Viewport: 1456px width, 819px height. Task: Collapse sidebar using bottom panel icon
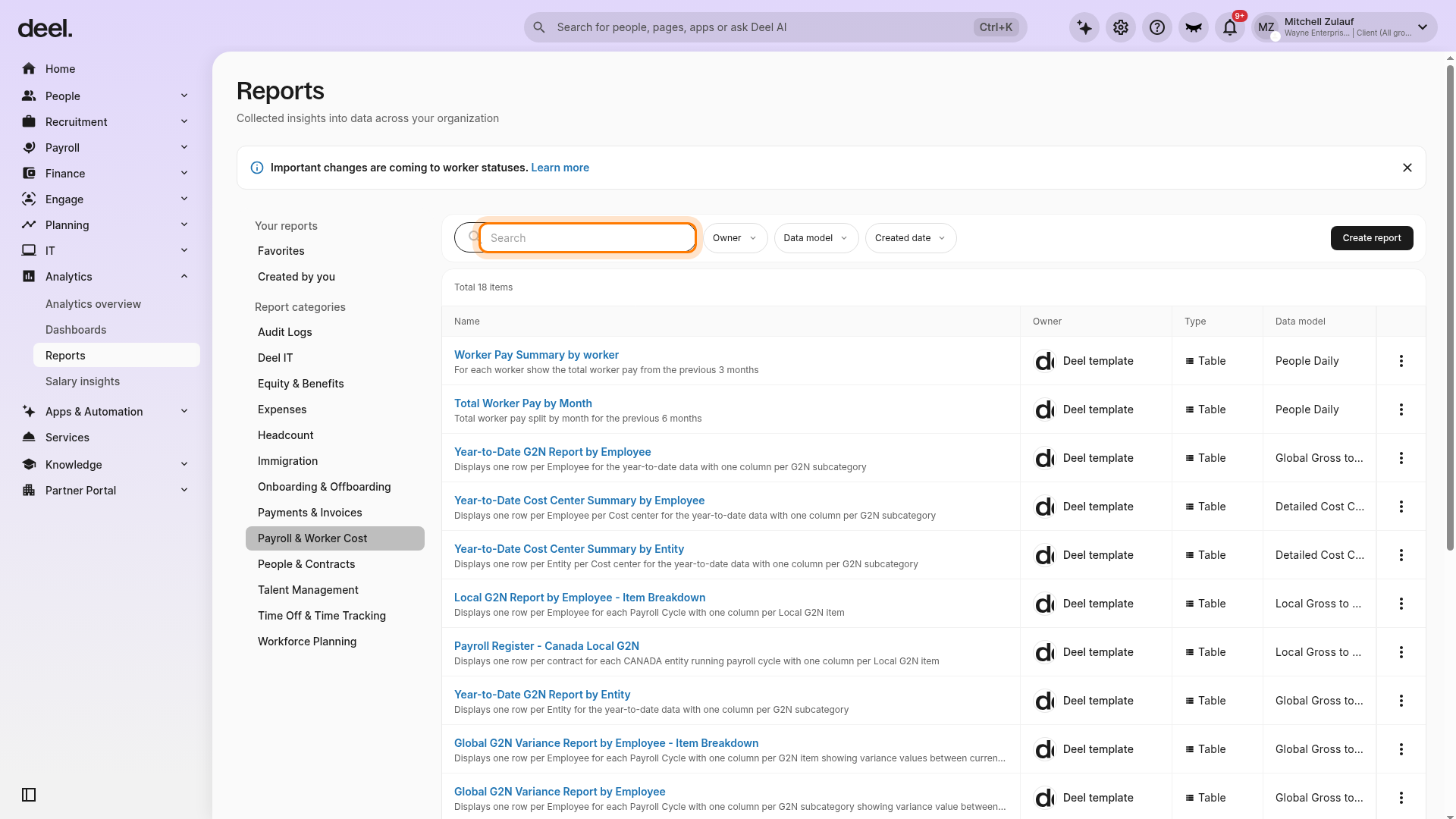pyautogui.click(x=29, y=795)
